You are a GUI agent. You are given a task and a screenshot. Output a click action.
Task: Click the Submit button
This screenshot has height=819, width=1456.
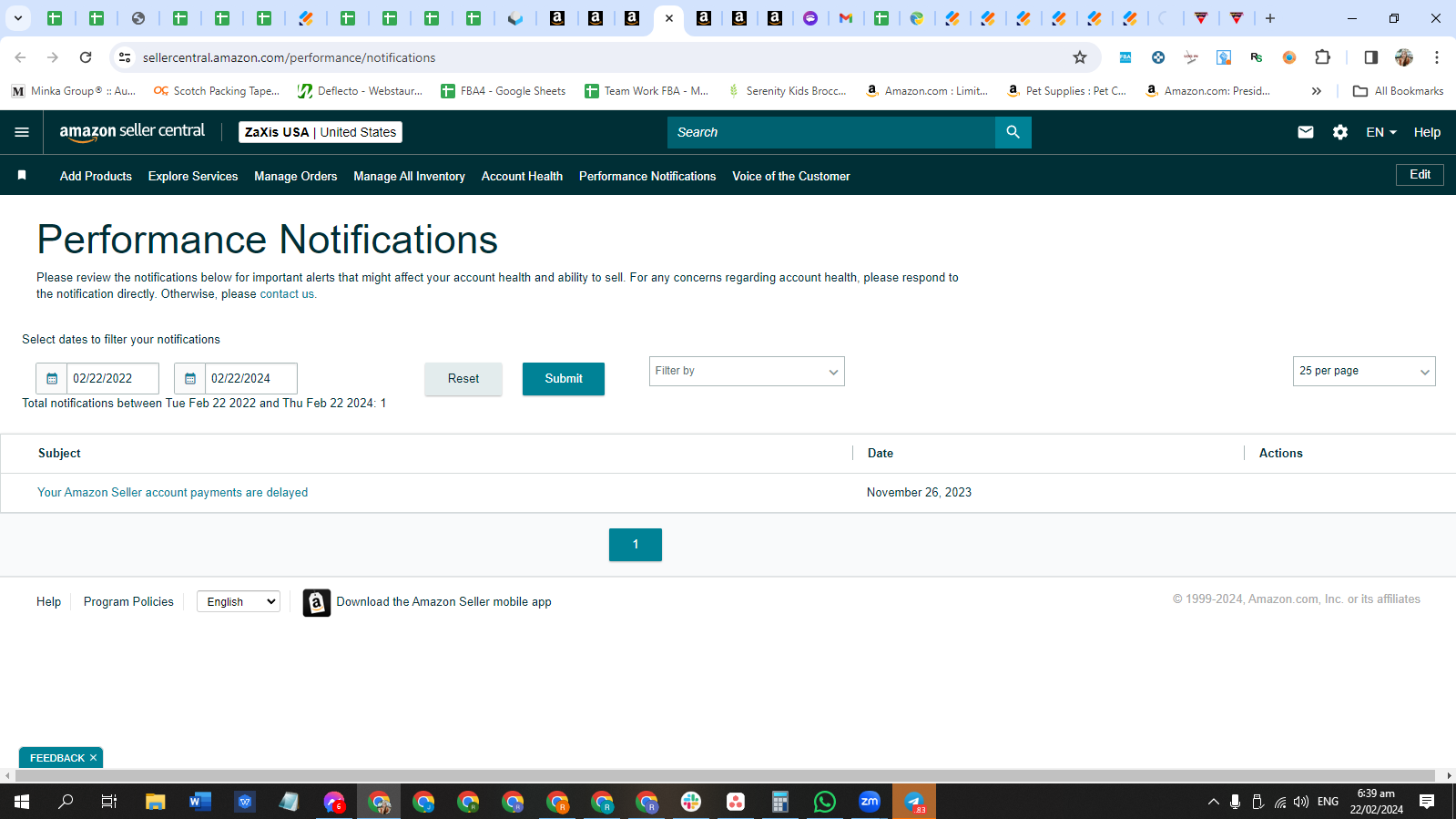[x=564, y=379]
